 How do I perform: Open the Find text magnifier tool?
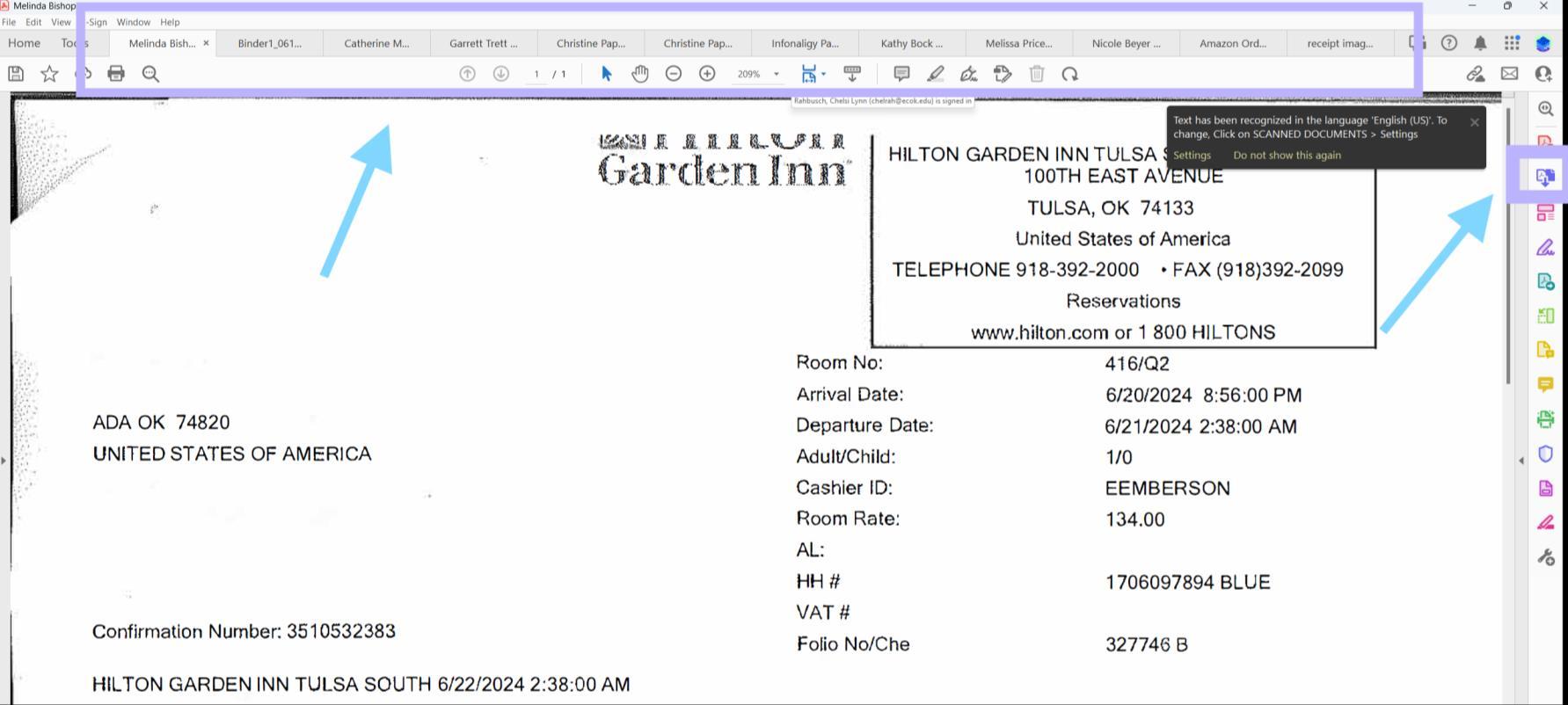click(150, 74)
